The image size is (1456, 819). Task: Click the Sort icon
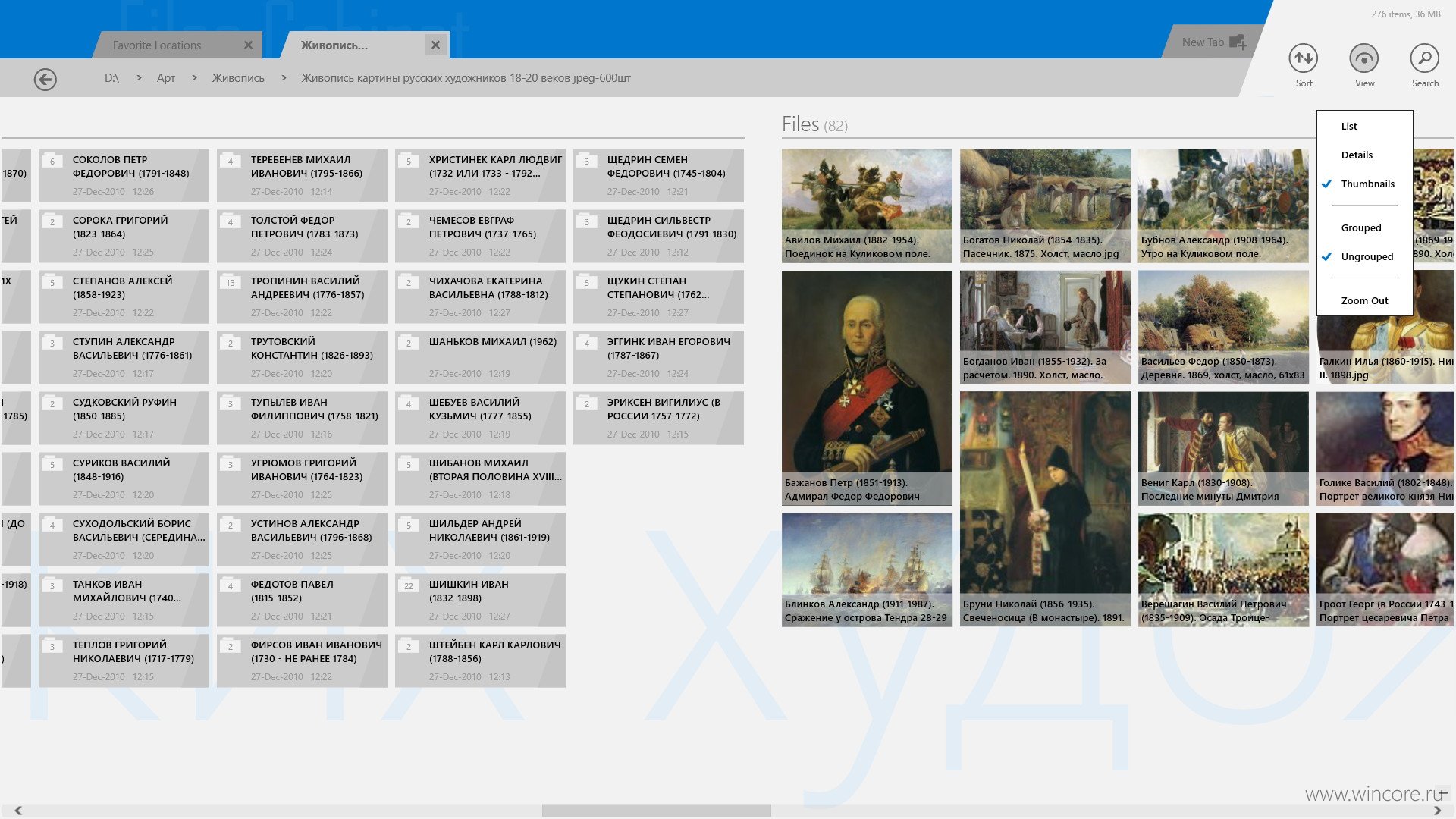click(1303, 58)
